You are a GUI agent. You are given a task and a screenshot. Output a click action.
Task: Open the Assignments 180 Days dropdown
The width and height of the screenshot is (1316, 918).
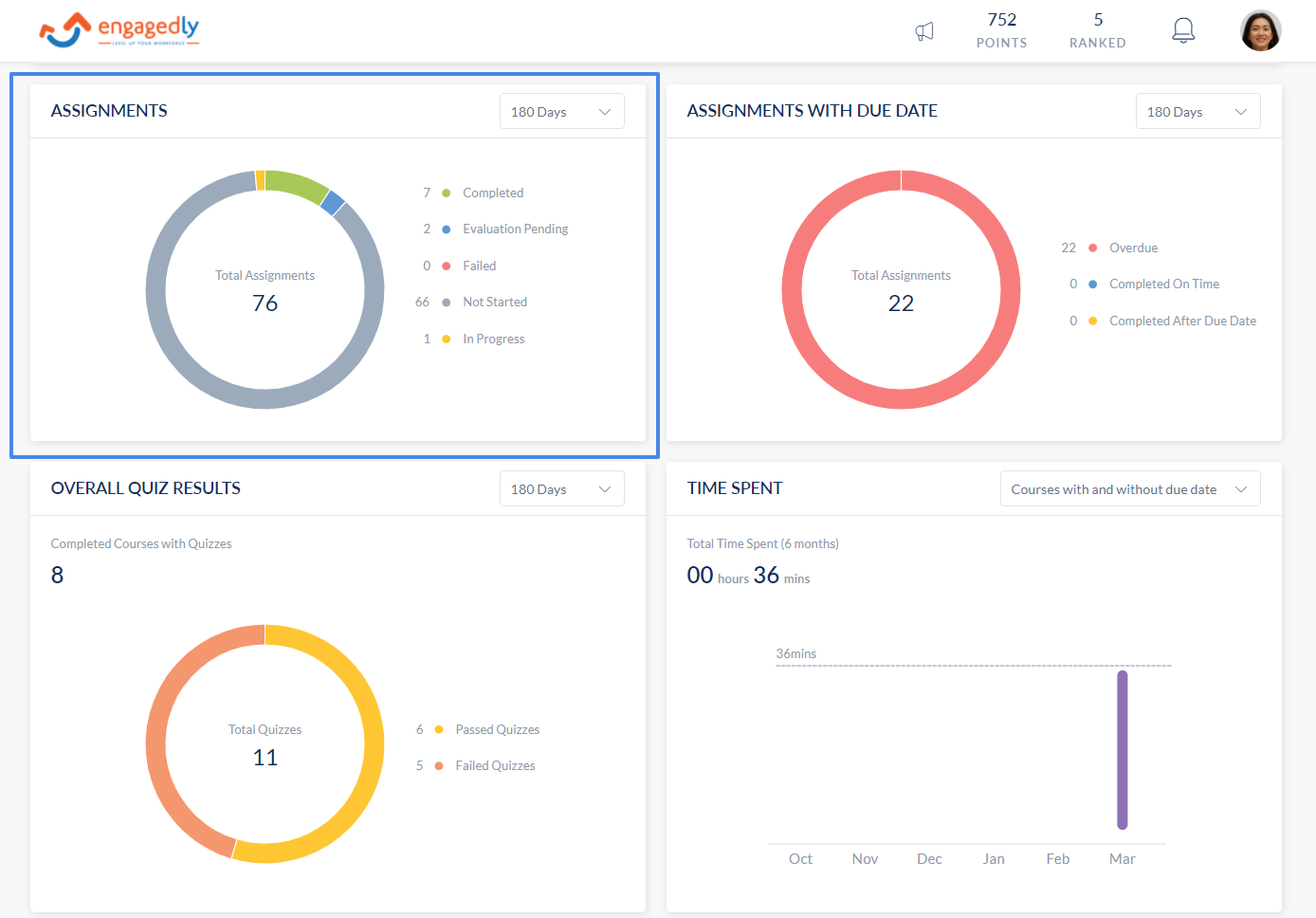click(x=562, y=111)
